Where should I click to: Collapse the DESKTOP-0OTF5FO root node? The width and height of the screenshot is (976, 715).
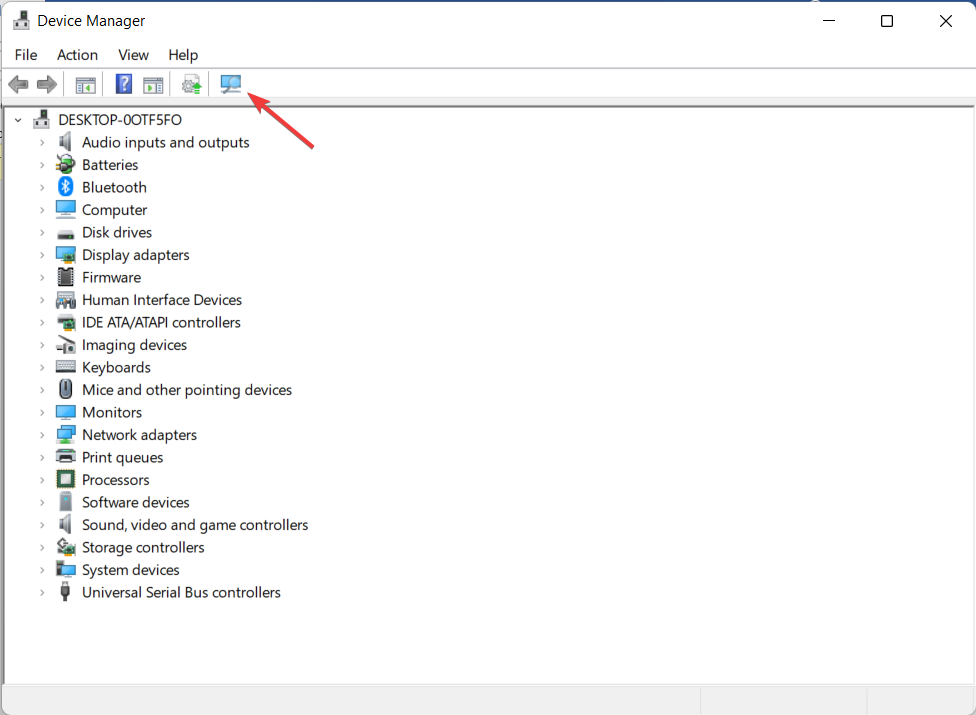point(19,120)
